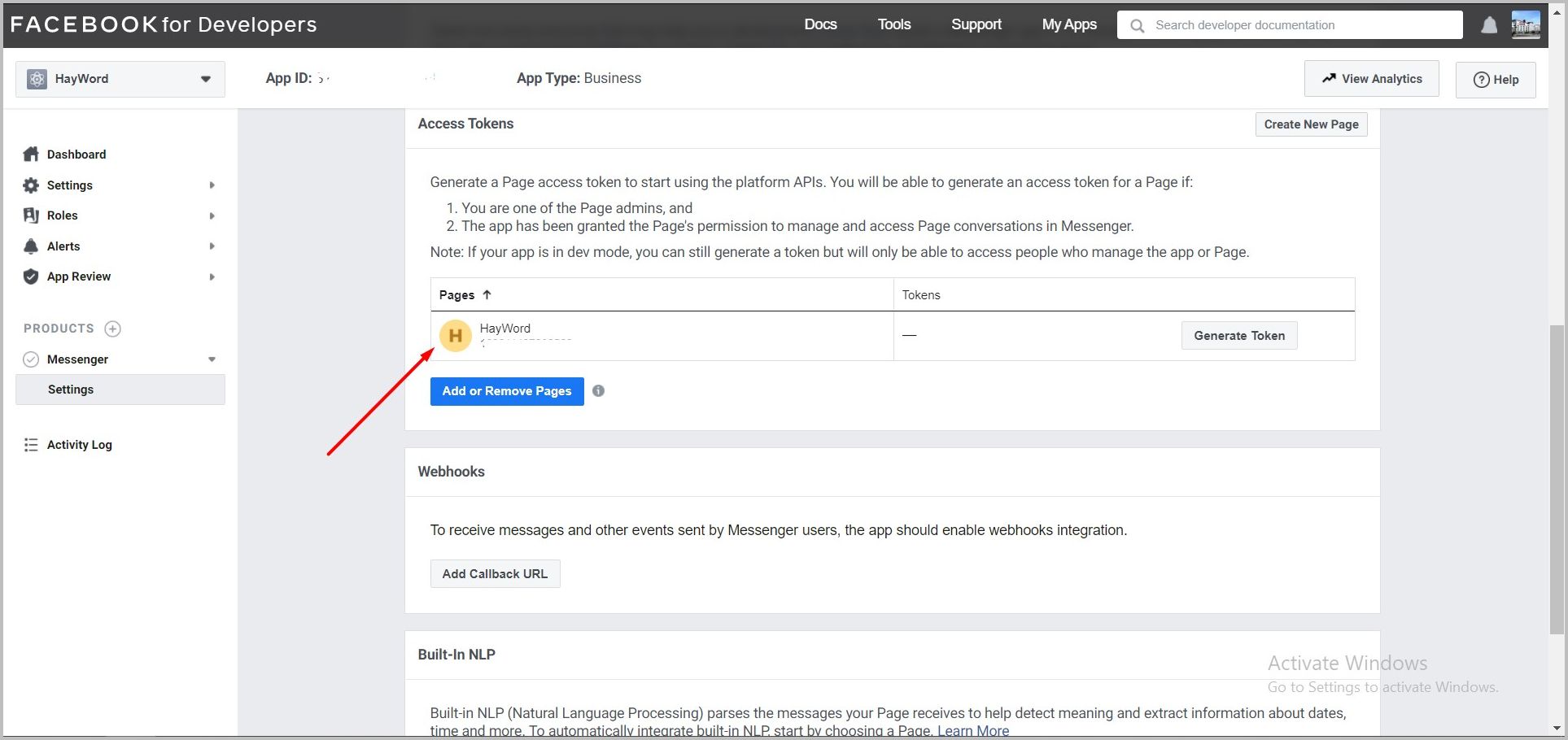Open the Tools menu

[x=894, y=24]
